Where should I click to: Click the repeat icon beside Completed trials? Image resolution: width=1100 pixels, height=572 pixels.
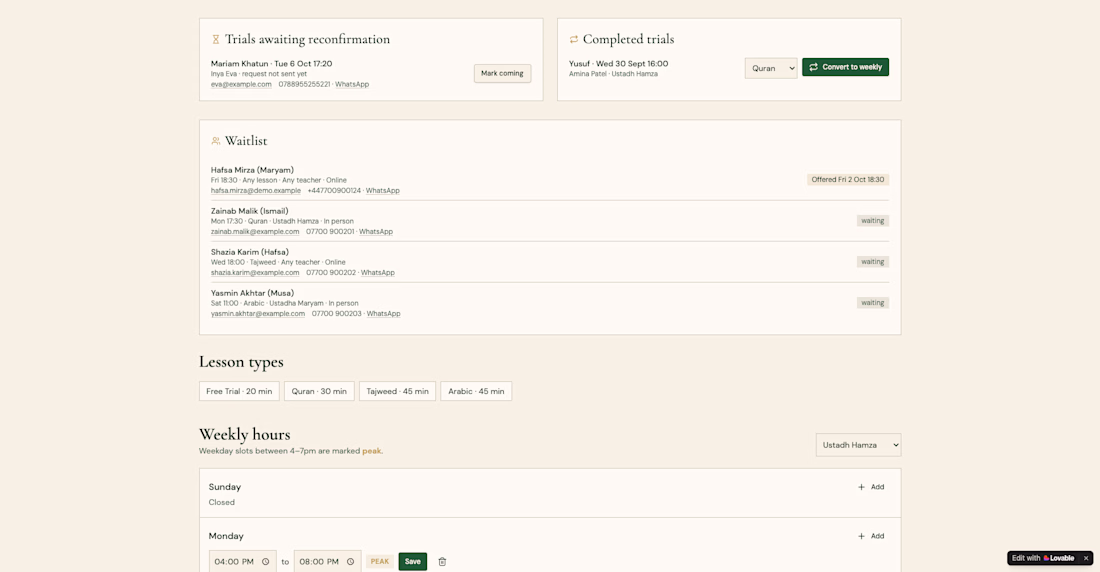coord(574,39)
